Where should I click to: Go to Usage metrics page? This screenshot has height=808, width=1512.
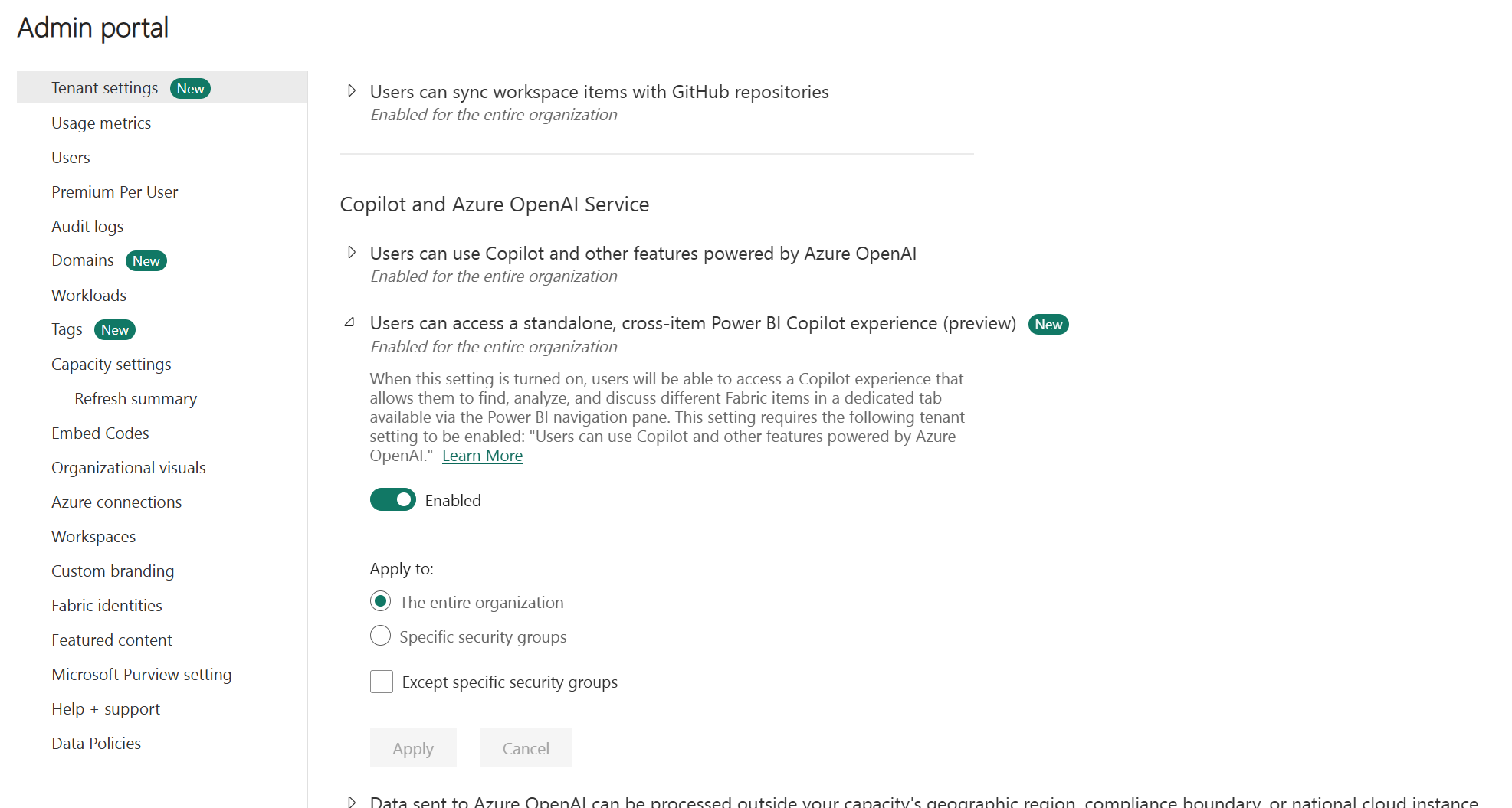pyautogui.click(x=101, y=123)
